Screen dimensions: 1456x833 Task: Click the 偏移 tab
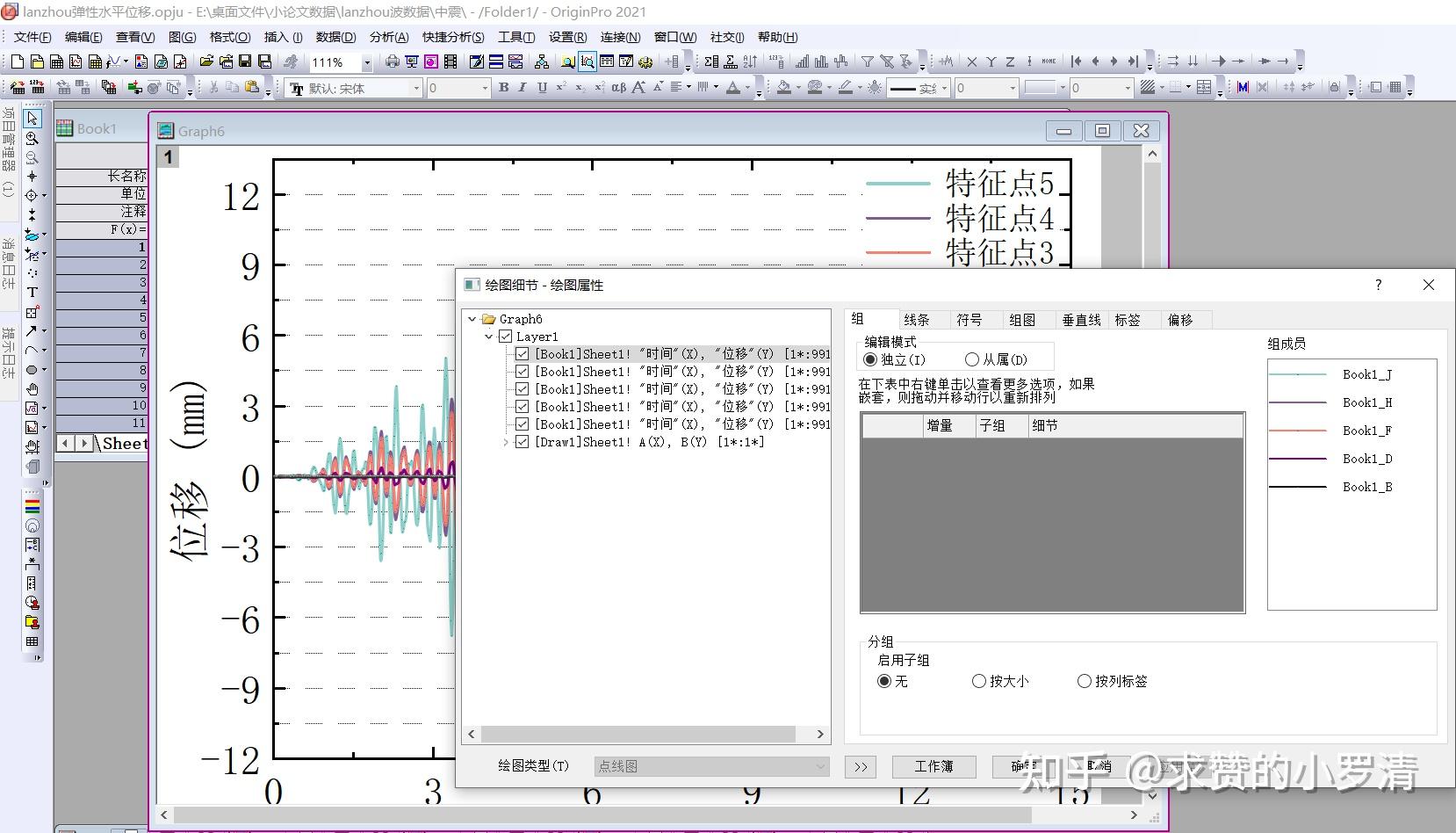pyautogui.click(x=1179, y=320)
